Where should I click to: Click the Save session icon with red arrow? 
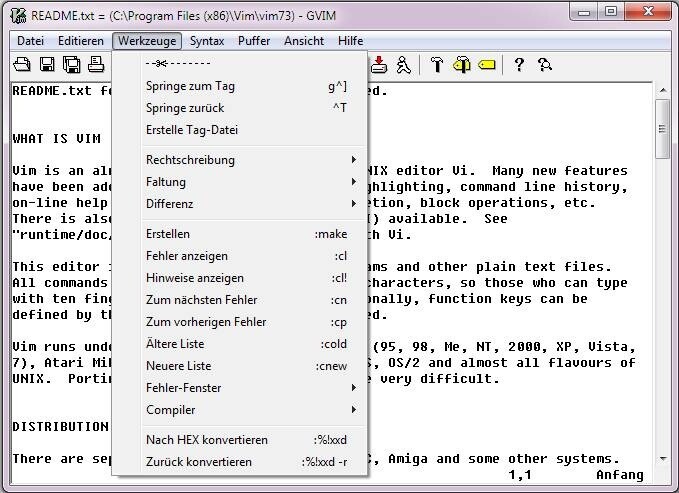pos(379,65)
